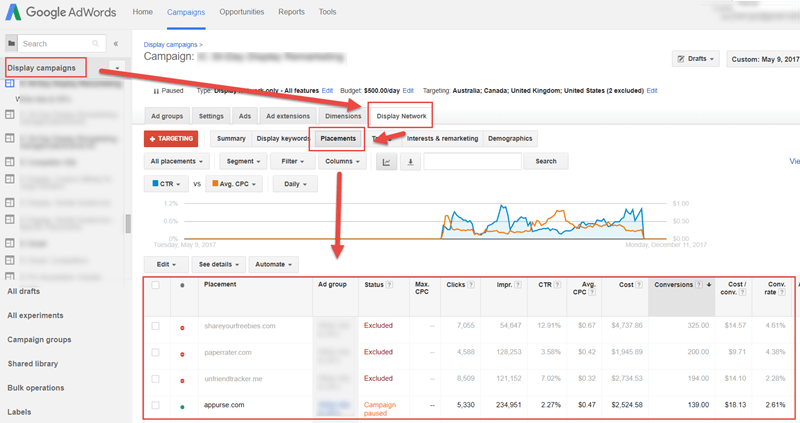Open the CTR metric dropdown
This screenshot has width=800, height=423.
tap(166, 184)
